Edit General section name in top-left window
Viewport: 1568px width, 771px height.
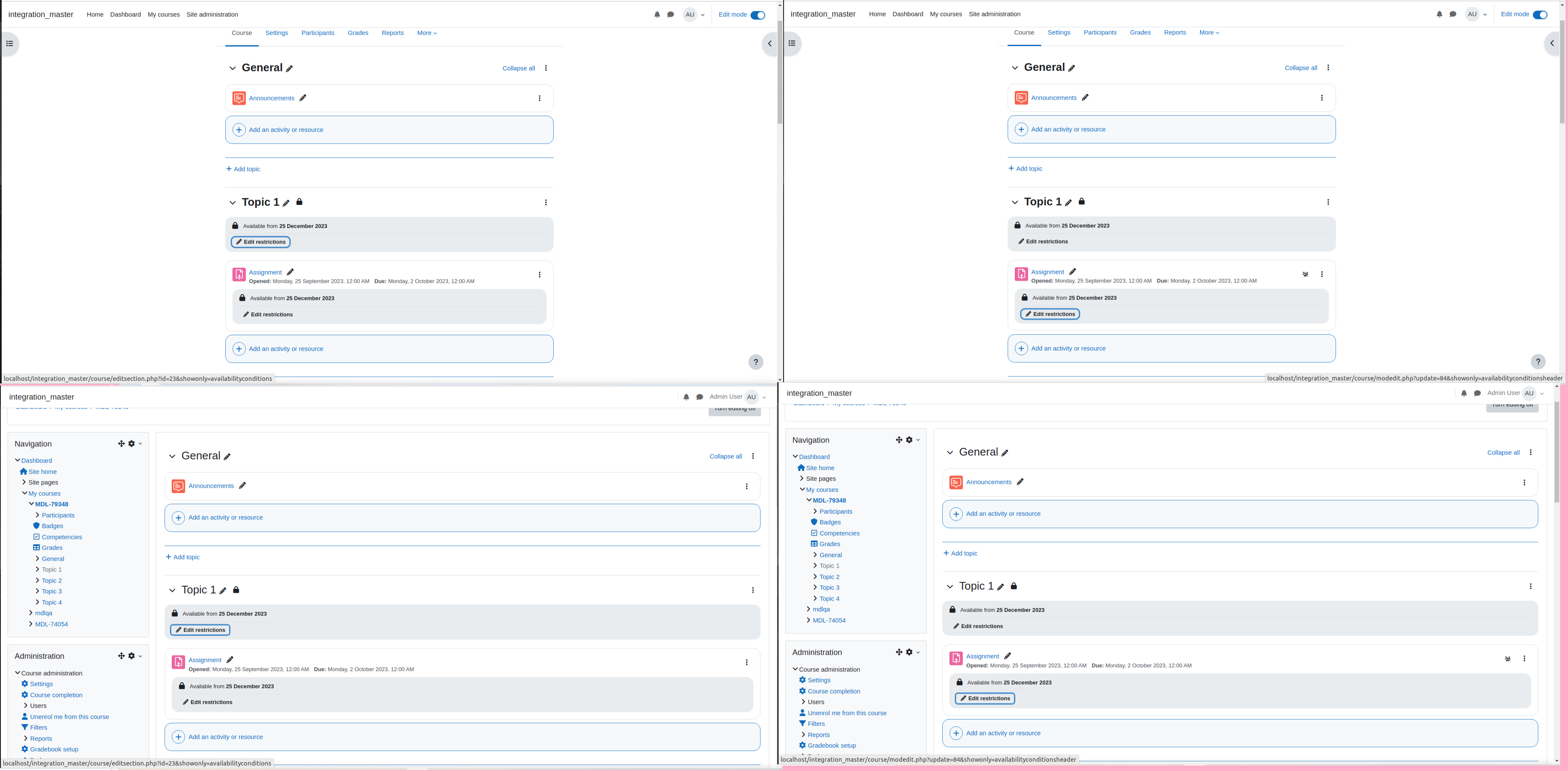tap(290, 69)
